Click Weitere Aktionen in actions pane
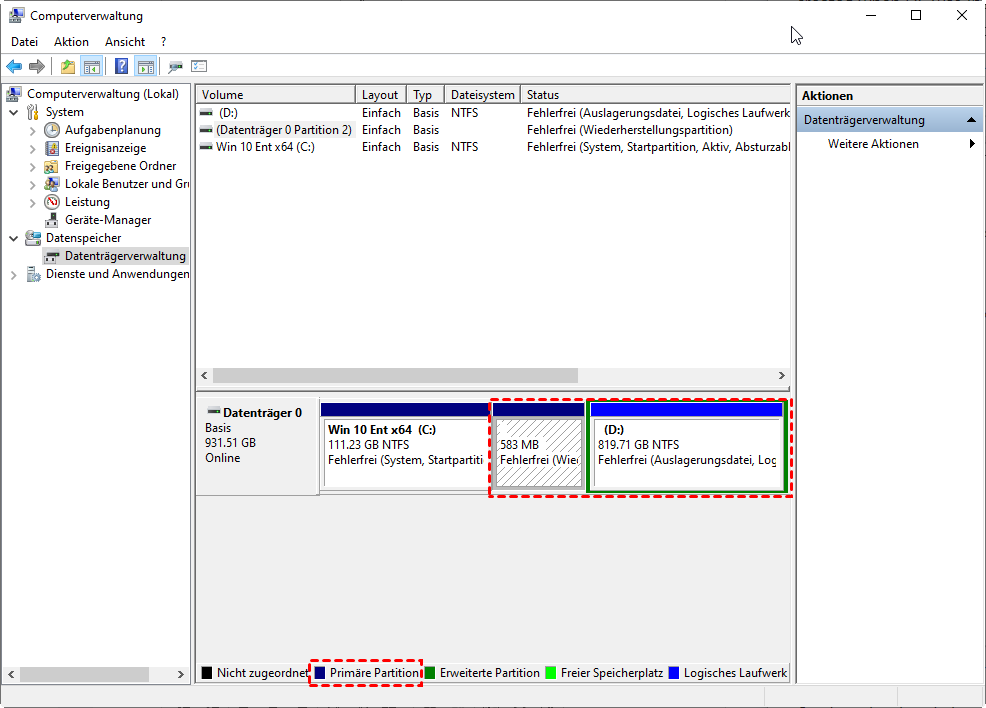The image size is (986, 708). click(873, 144)
